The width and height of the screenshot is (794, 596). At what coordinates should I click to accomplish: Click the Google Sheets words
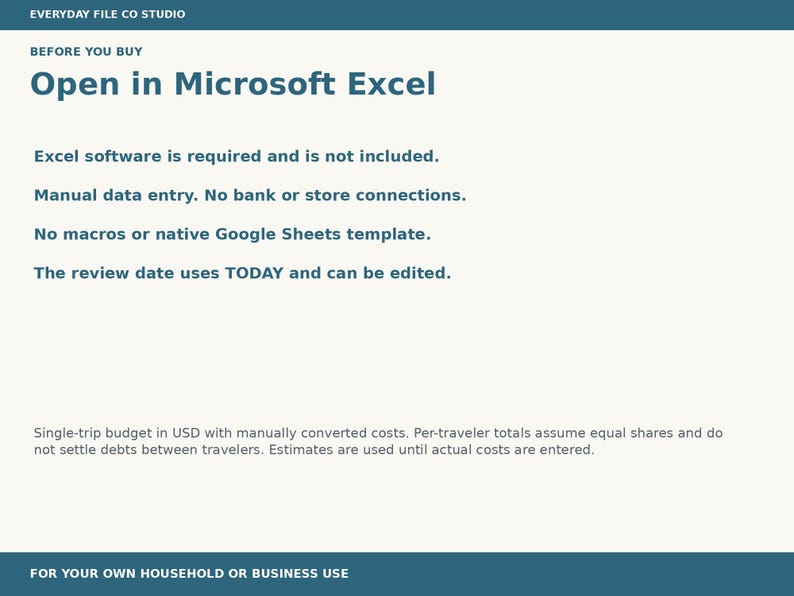pos(278,234)
